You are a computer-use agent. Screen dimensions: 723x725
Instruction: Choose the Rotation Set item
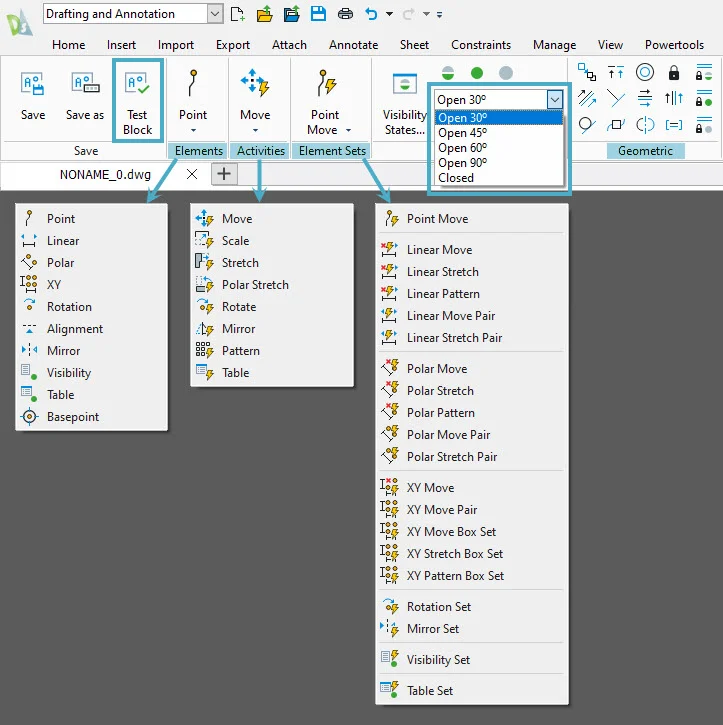(438, 607)
